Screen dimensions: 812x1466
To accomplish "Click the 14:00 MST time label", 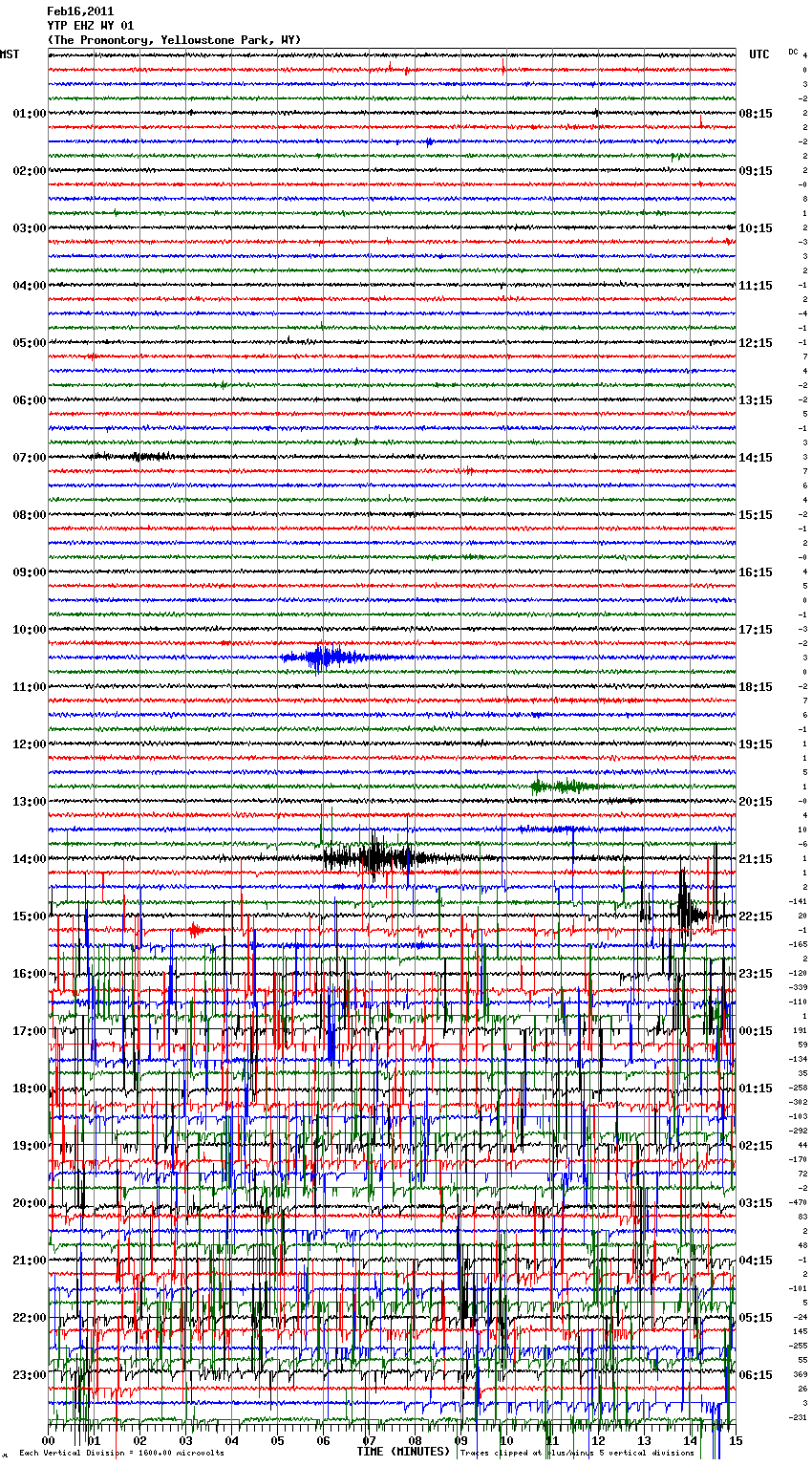I will click(30, 859).
